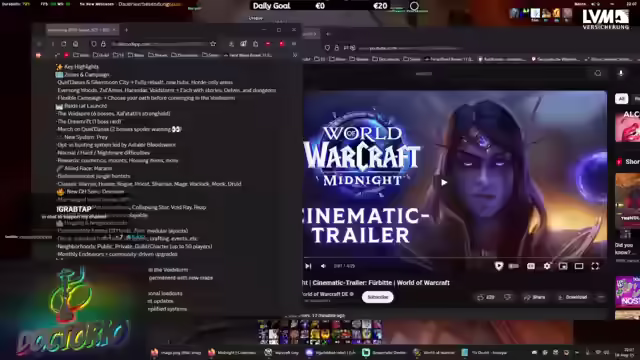
Task: Dislike the cinematic trailer video
Action: pos(507,297)
